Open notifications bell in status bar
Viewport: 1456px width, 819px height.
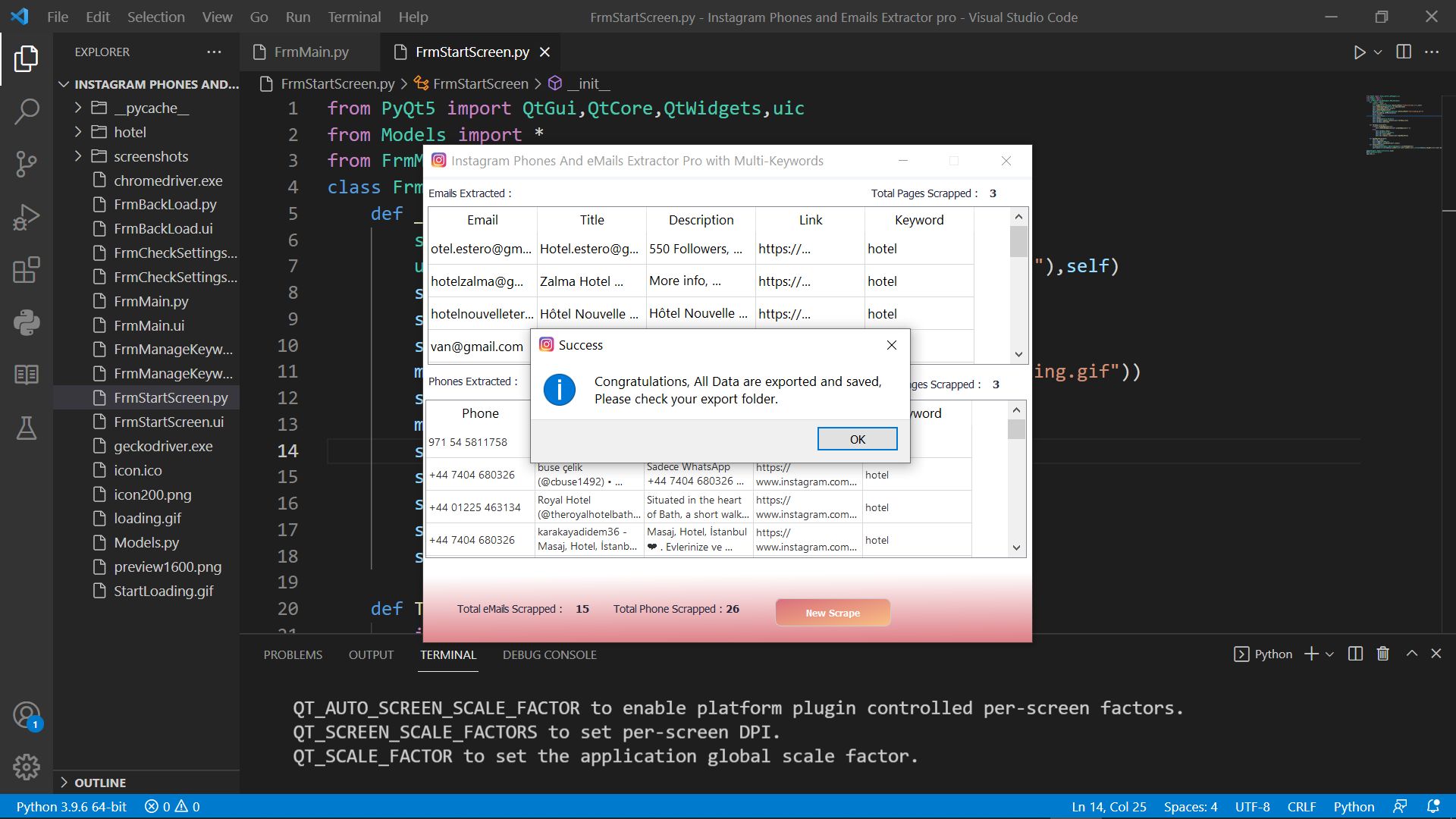(x=1433, y=806)
